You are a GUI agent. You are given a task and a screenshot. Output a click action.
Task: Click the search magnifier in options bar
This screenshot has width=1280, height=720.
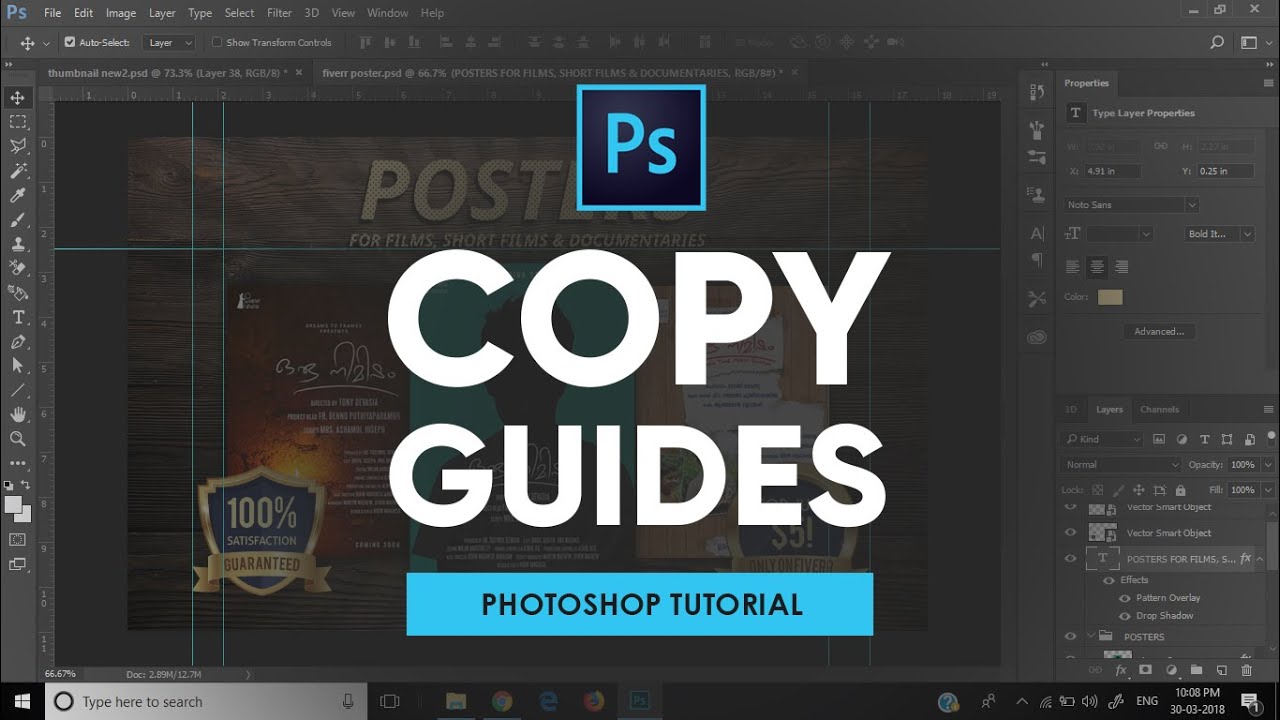[x=1217, y=42]
